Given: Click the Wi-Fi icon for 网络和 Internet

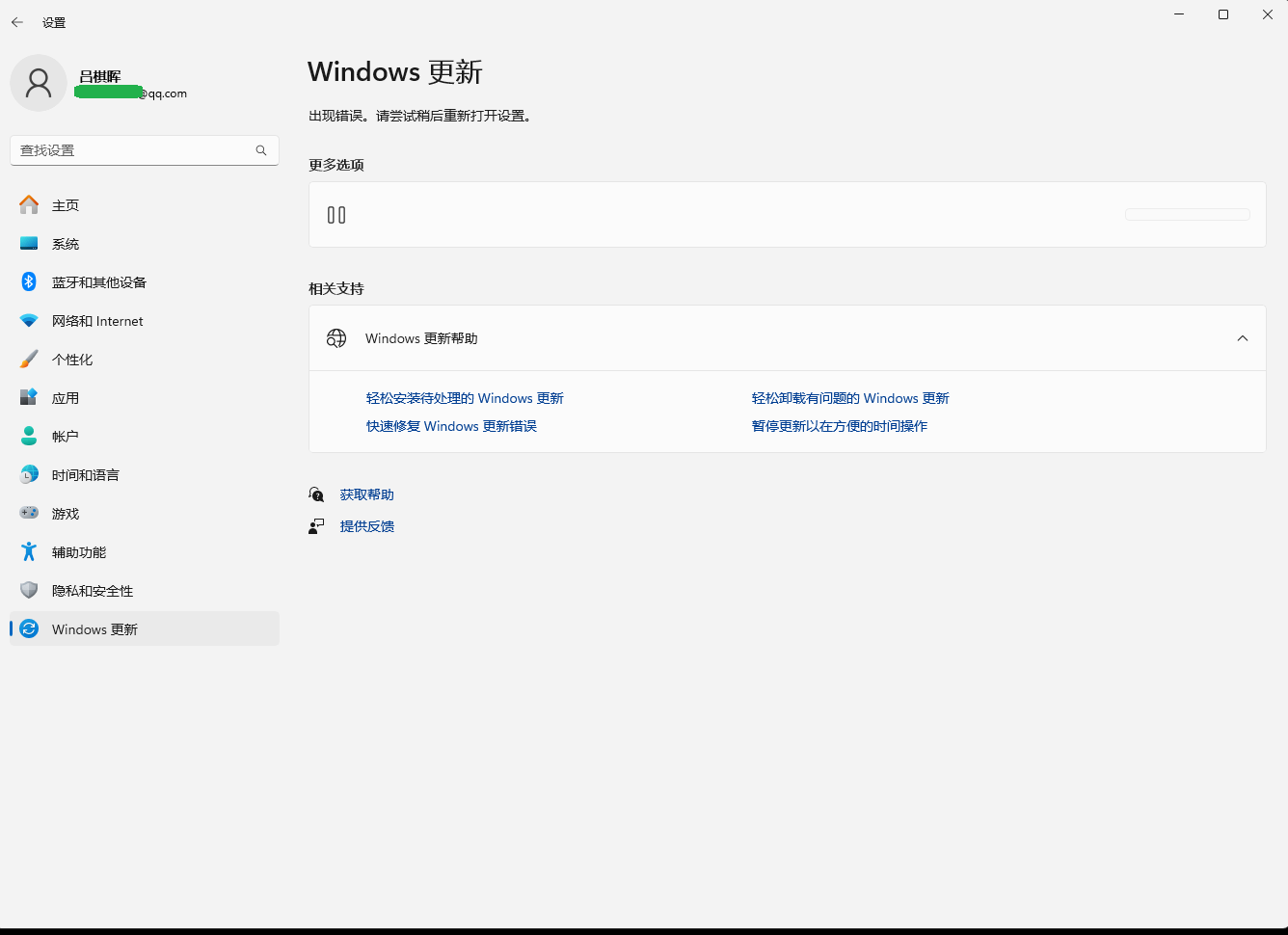Looking at the screenshot, I should tap(29, 320).
